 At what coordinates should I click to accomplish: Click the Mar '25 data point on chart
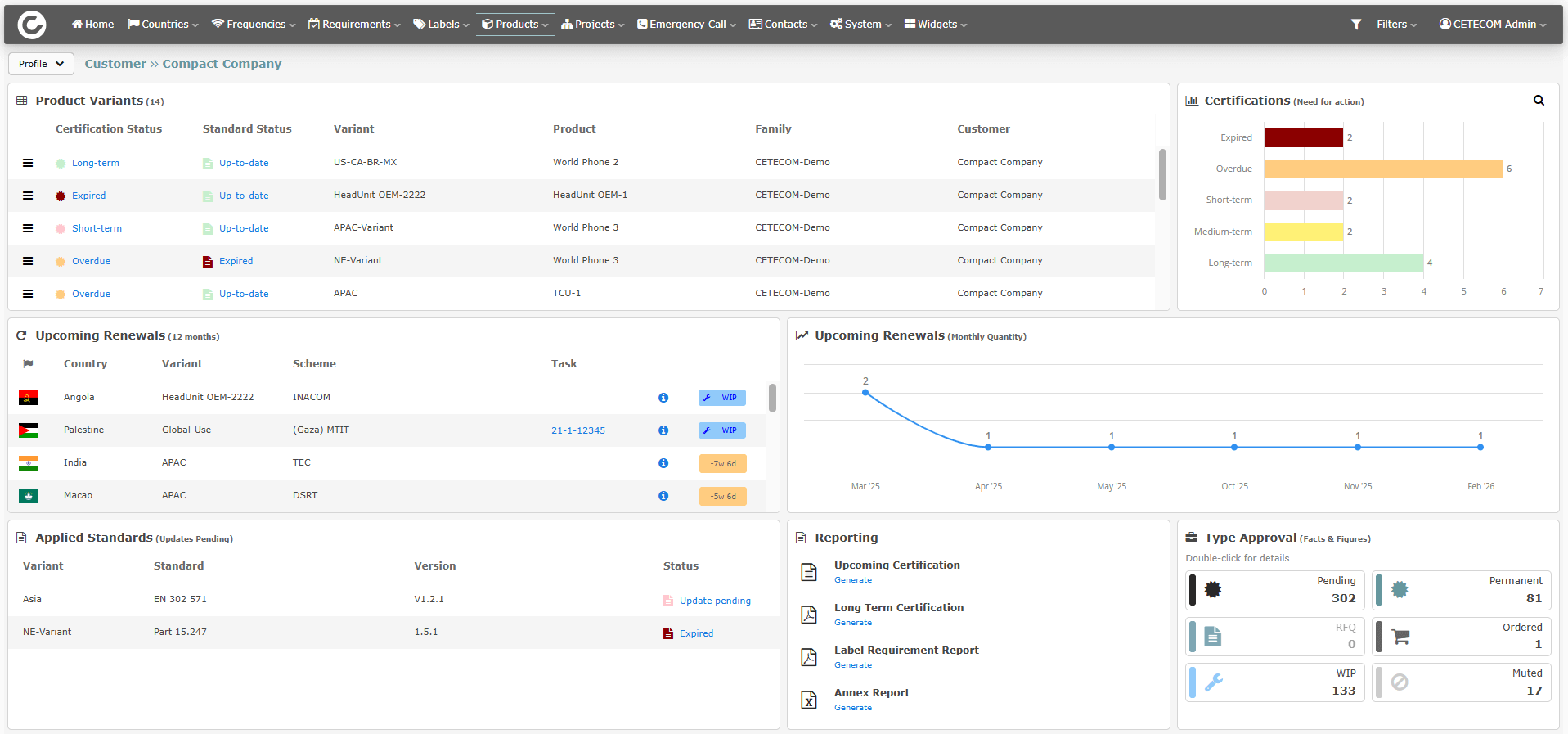865,393
